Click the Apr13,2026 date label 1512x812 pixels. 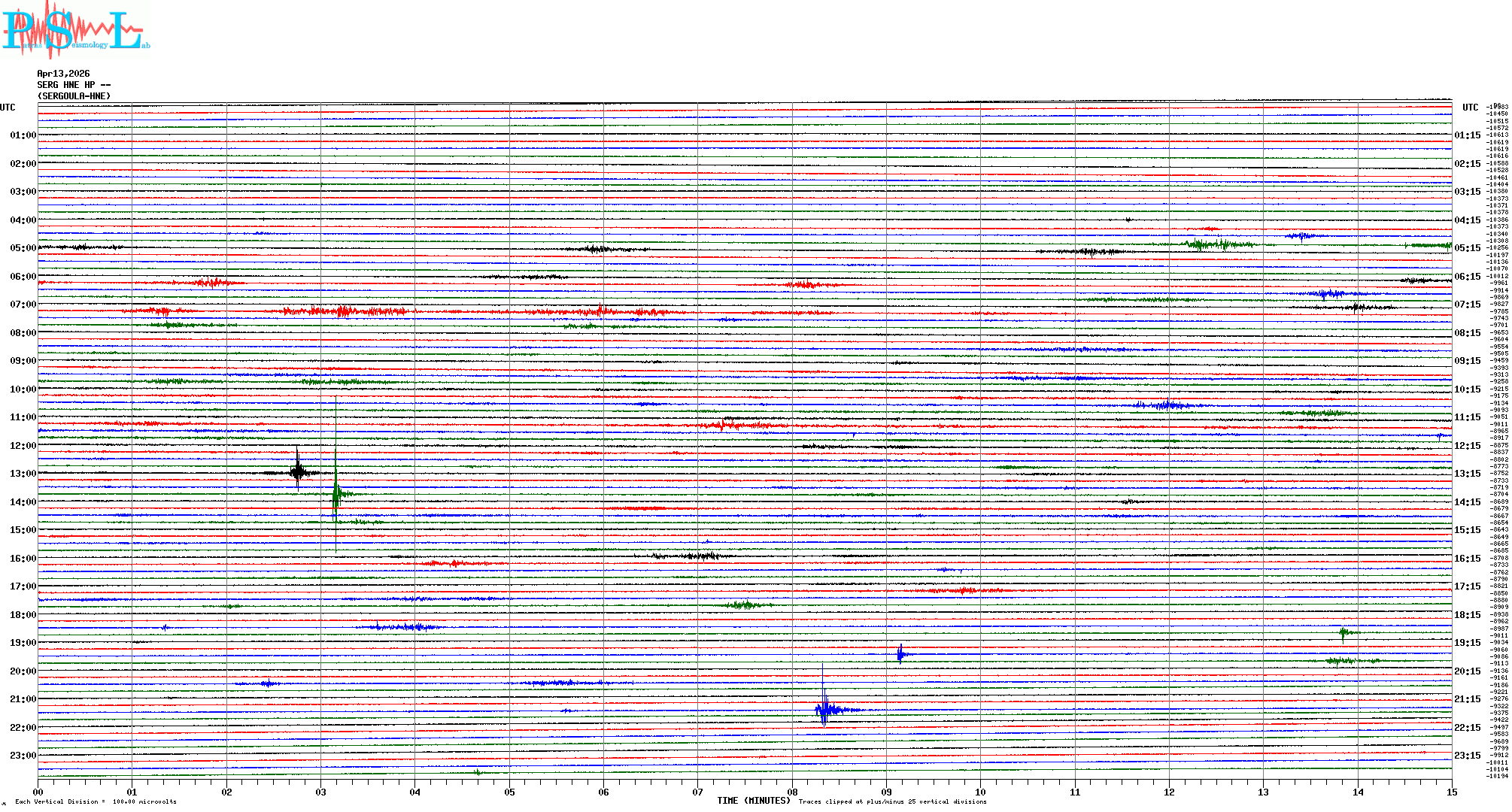pos(63,74)
